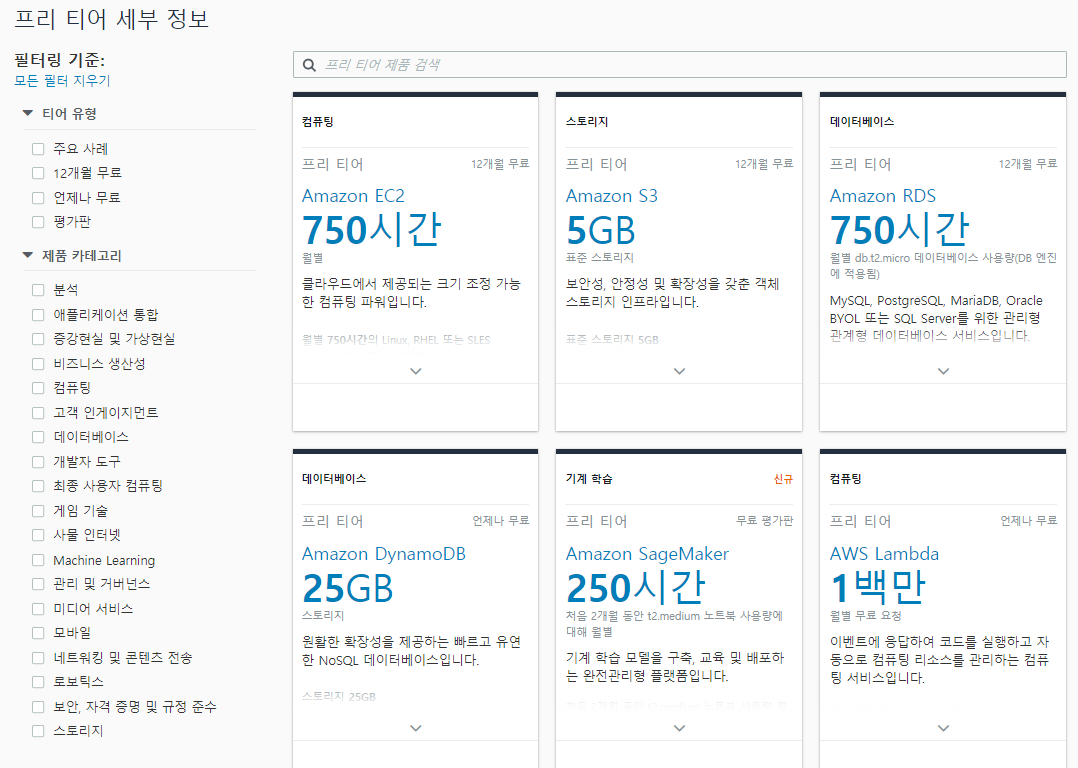The image size is (1078, 768).
Task: Check the 언제나 무료 filter checkbox
Action: (x=38, y=197)
